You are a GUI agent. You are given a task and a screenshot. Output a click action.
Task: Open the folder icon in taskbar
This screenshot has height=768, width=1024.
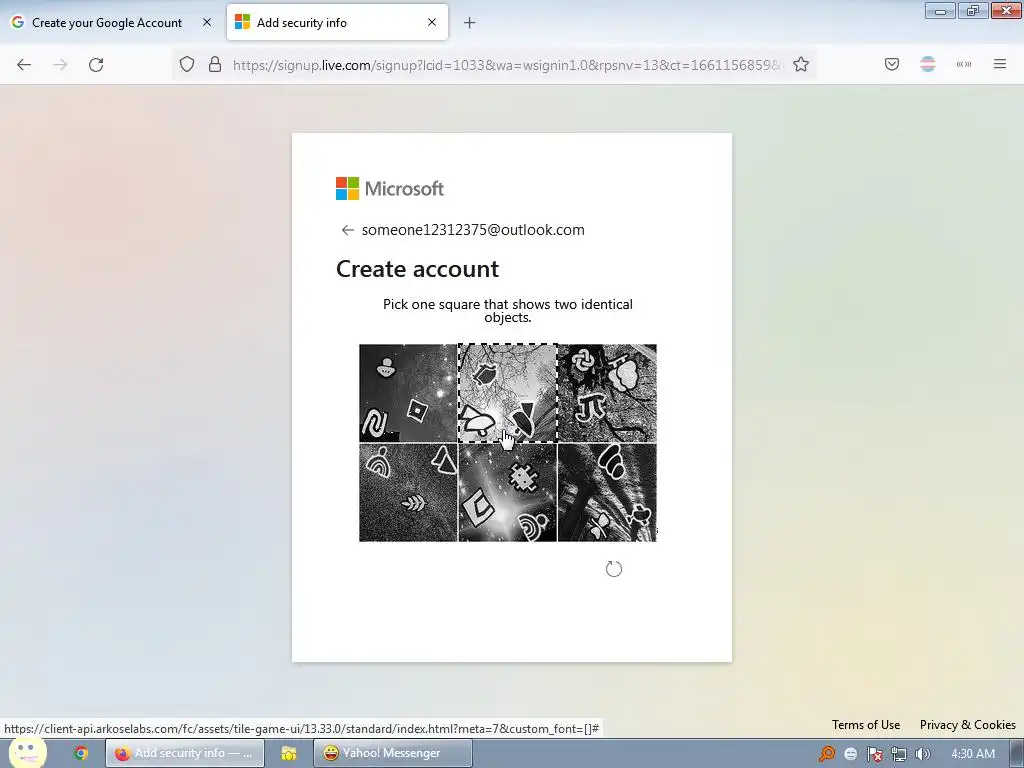click(289, 753)
